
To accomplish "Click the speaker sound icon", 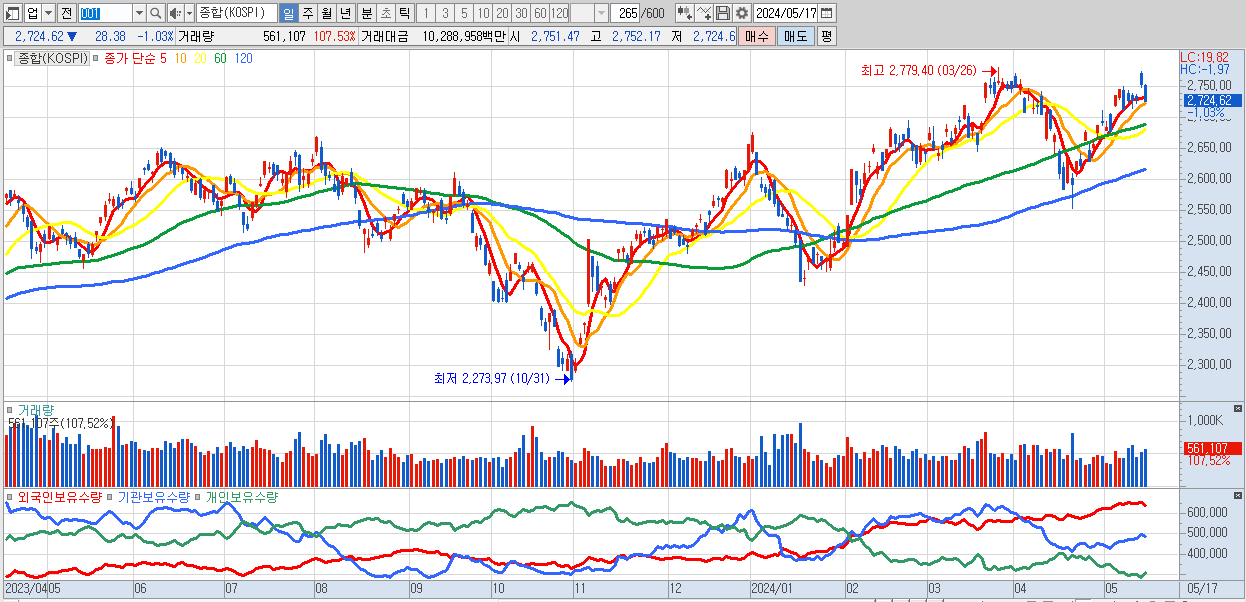I will click(x=175, y=13).
